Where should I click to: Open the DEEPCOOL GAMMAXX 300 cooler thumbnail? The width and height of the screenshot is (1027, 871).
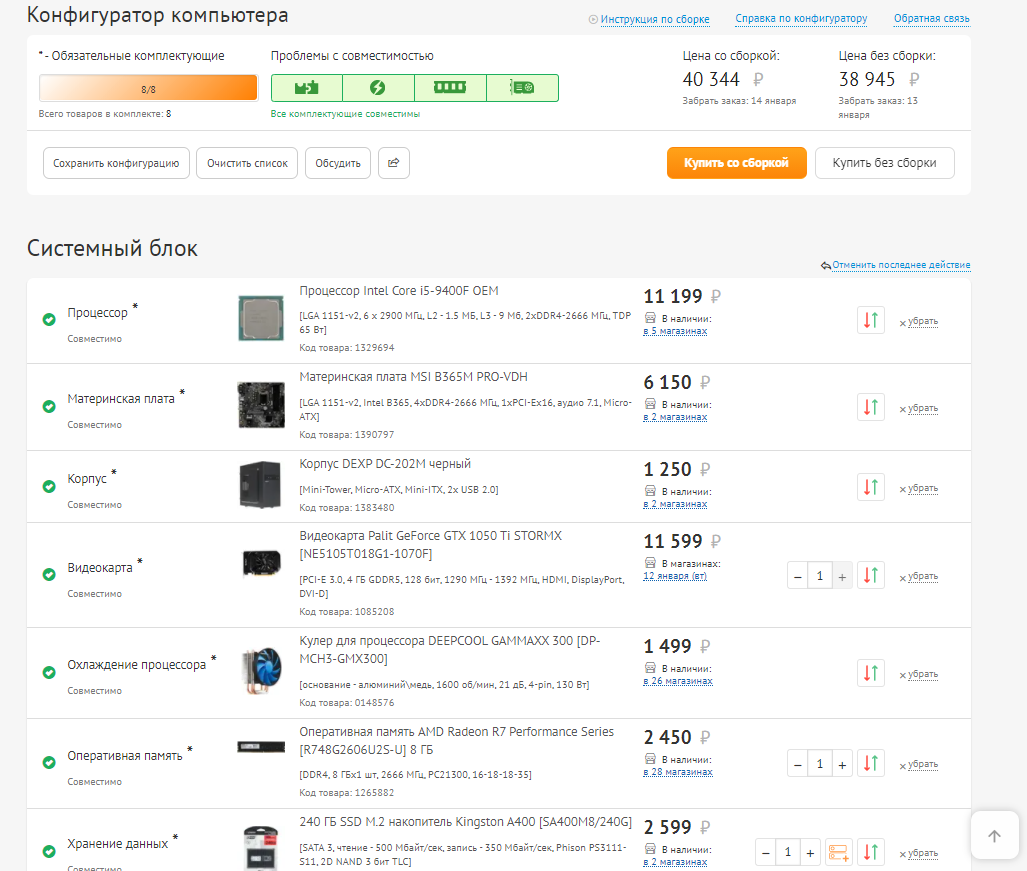[261, 671]
